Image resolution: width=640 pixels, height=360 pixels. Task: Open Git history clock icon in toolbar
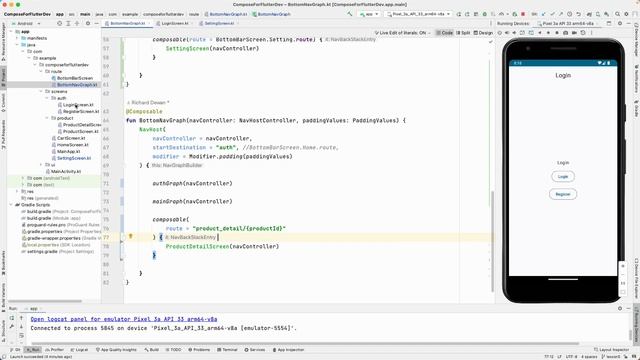tap(569, 14)
